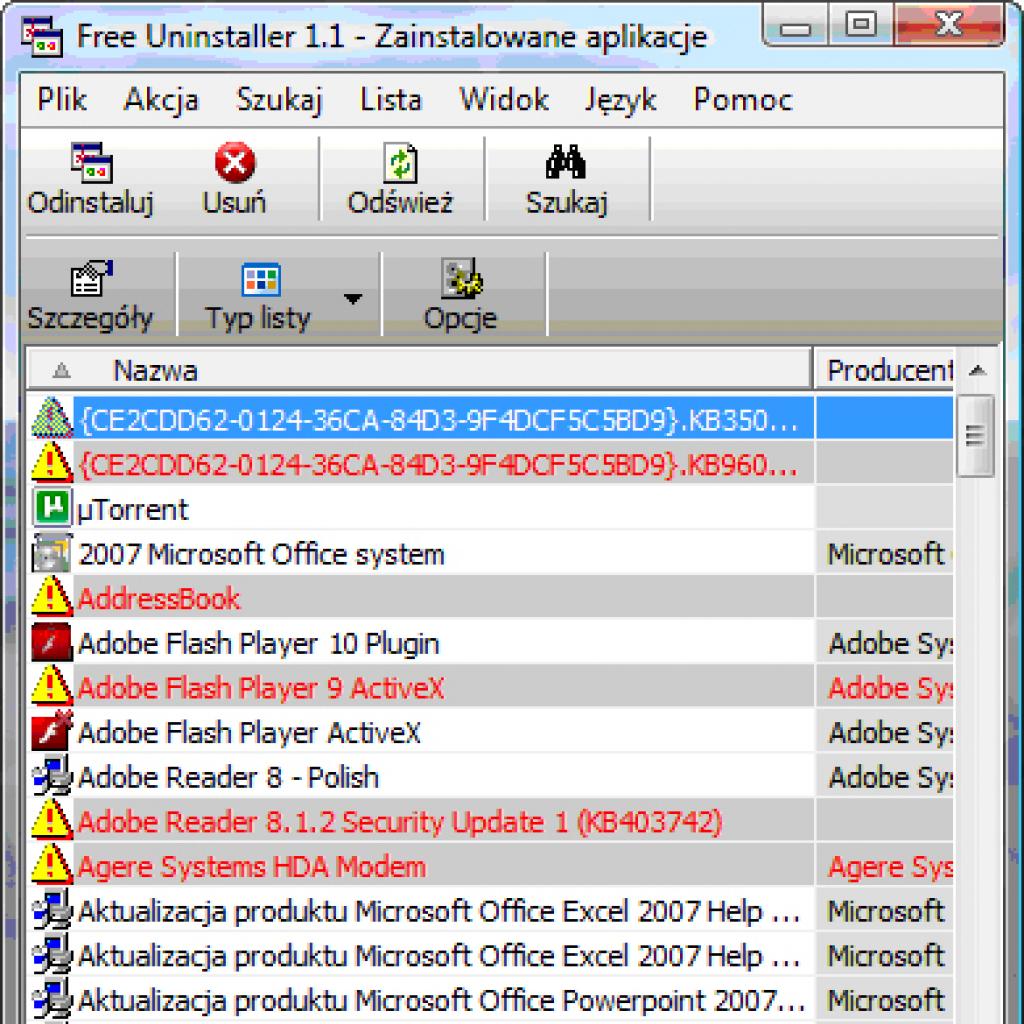Screen dimensions: 1024x1024
Task: Click the producer cell of Adobe Reader 8 - Polish
Action: [x=884, y=775]
